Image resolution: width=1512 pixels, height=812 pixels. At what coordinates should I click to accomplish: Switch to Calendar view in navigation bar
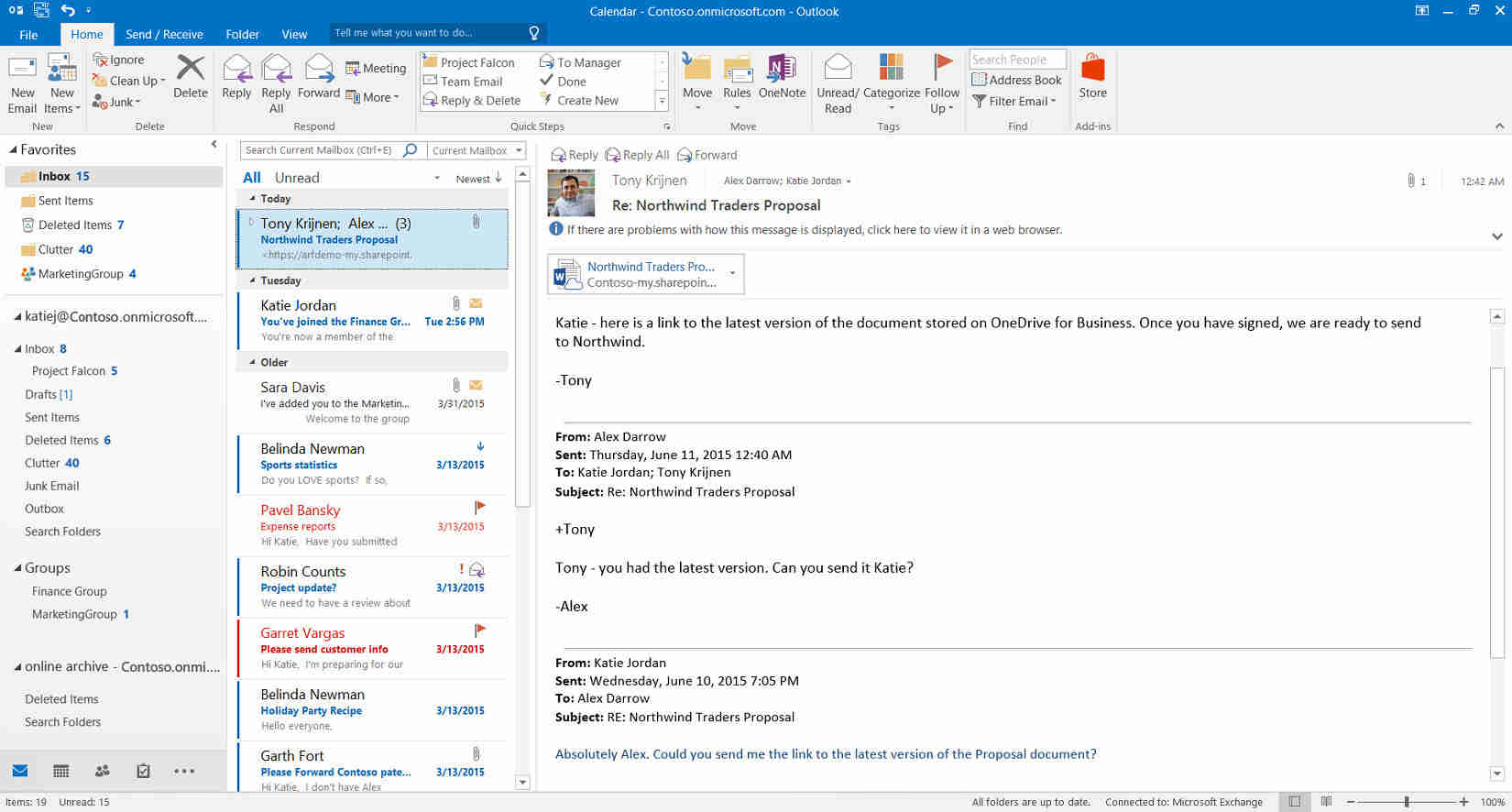tap(61, 771)
